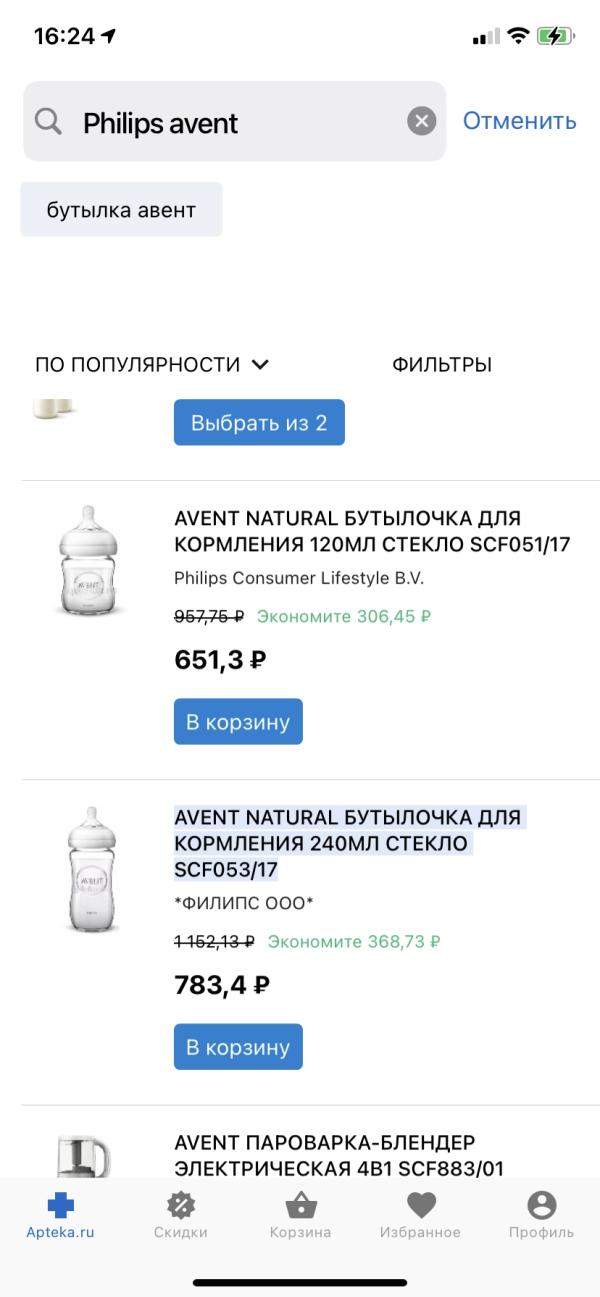Add the 783,4 ₽ bottle to cart
This screenshot has height=1297, width=600.
click(x=238, y=1047)
